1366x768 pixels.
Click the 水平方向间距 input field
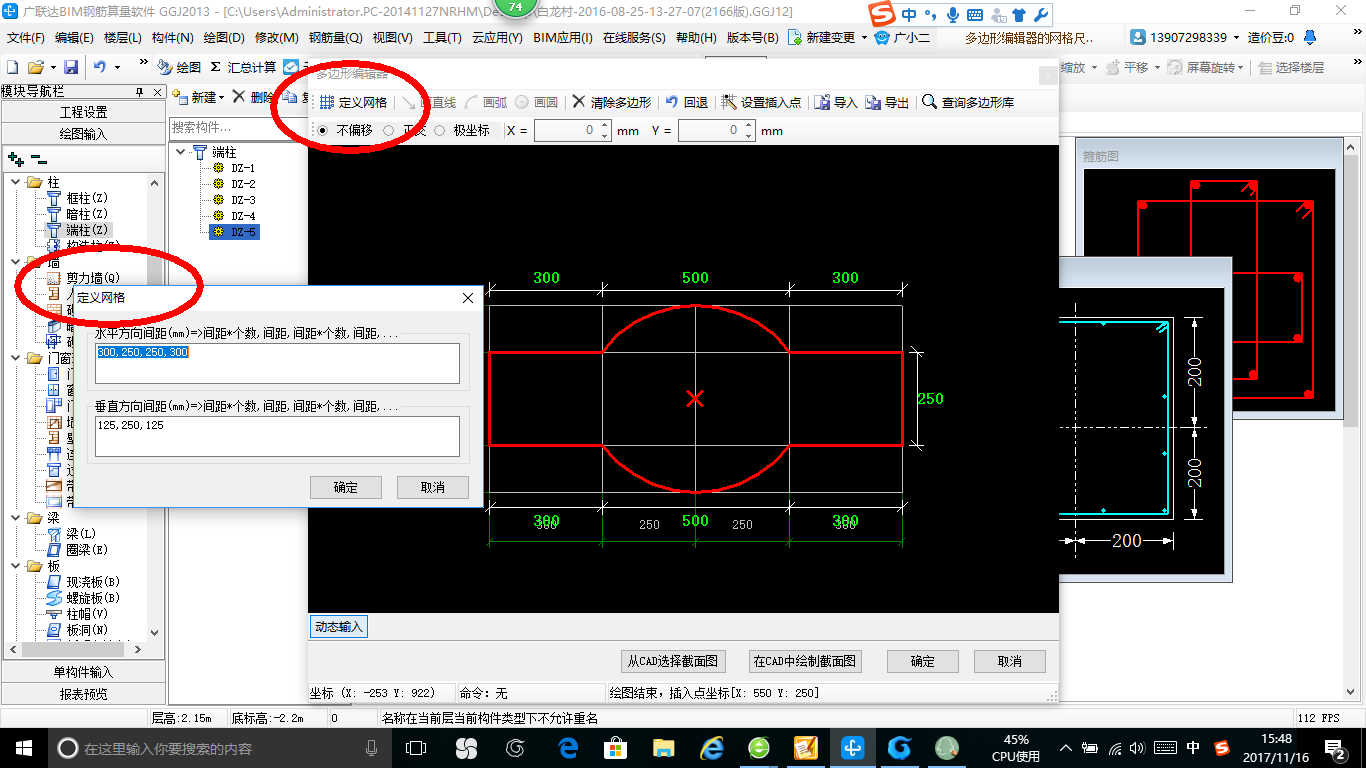[278, 363]
